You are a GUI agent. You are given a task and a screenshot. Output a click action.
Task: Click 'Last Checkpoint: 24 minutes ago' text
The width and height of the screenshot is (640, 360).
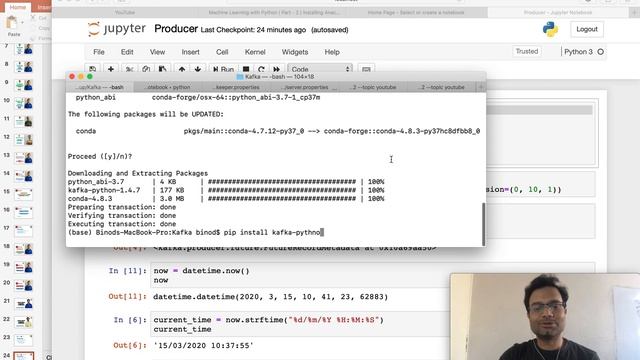pyautogui.click(x=253, y=30)
